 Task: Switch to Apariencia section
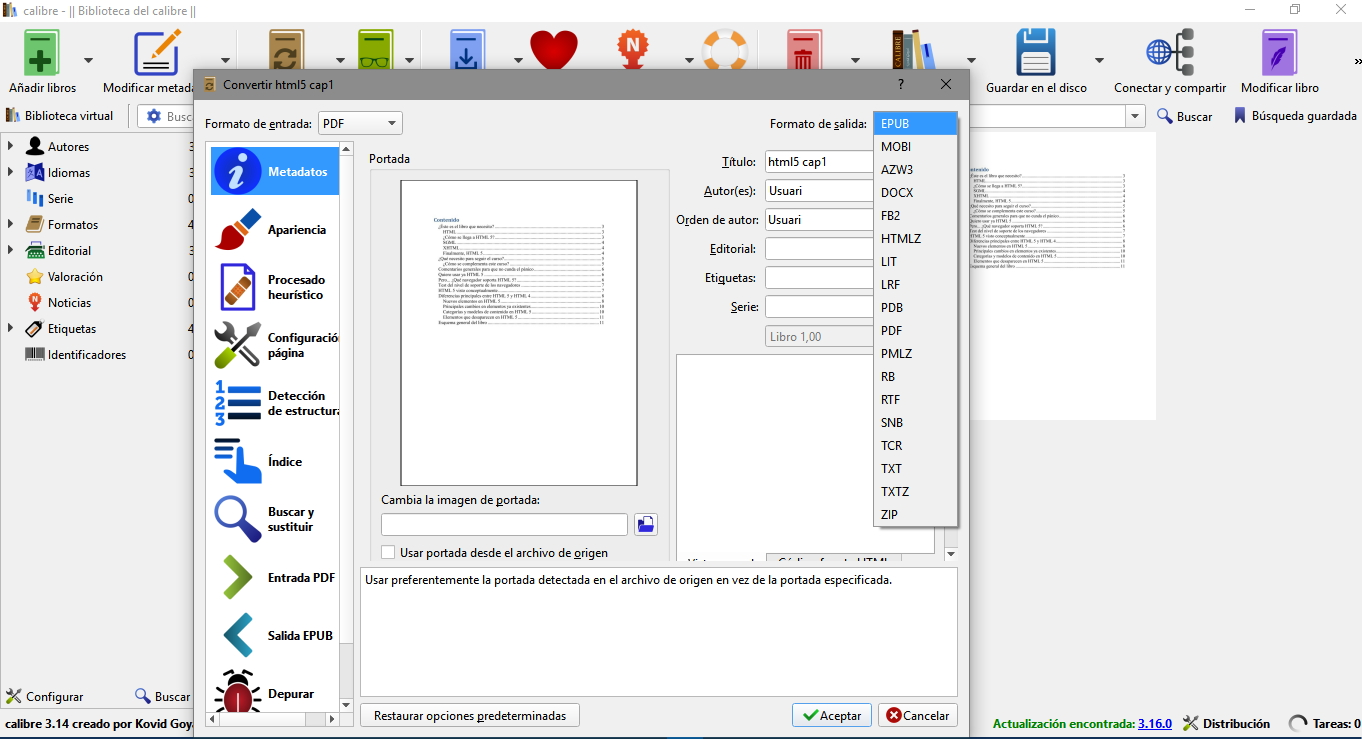coord(275,230)
